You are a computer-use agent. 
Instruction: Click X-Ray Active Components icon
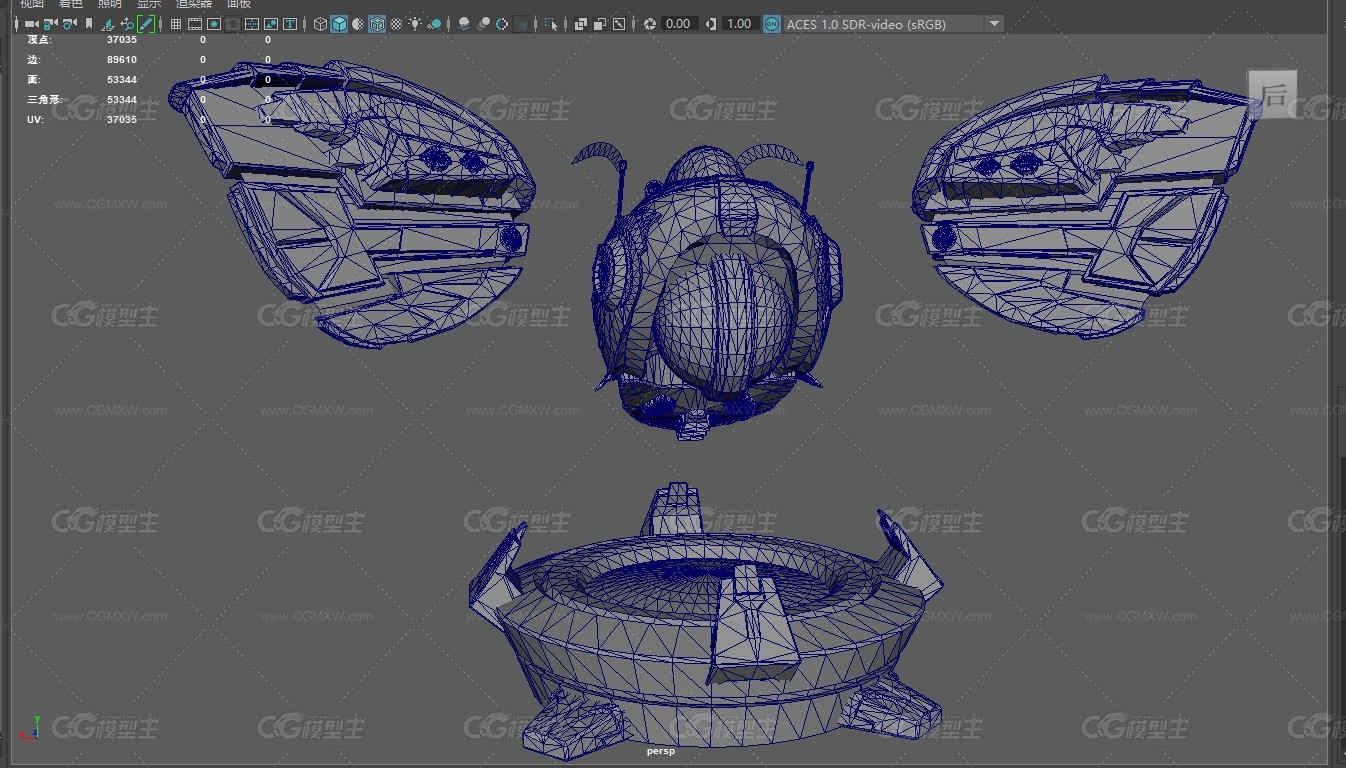point(599,24)
